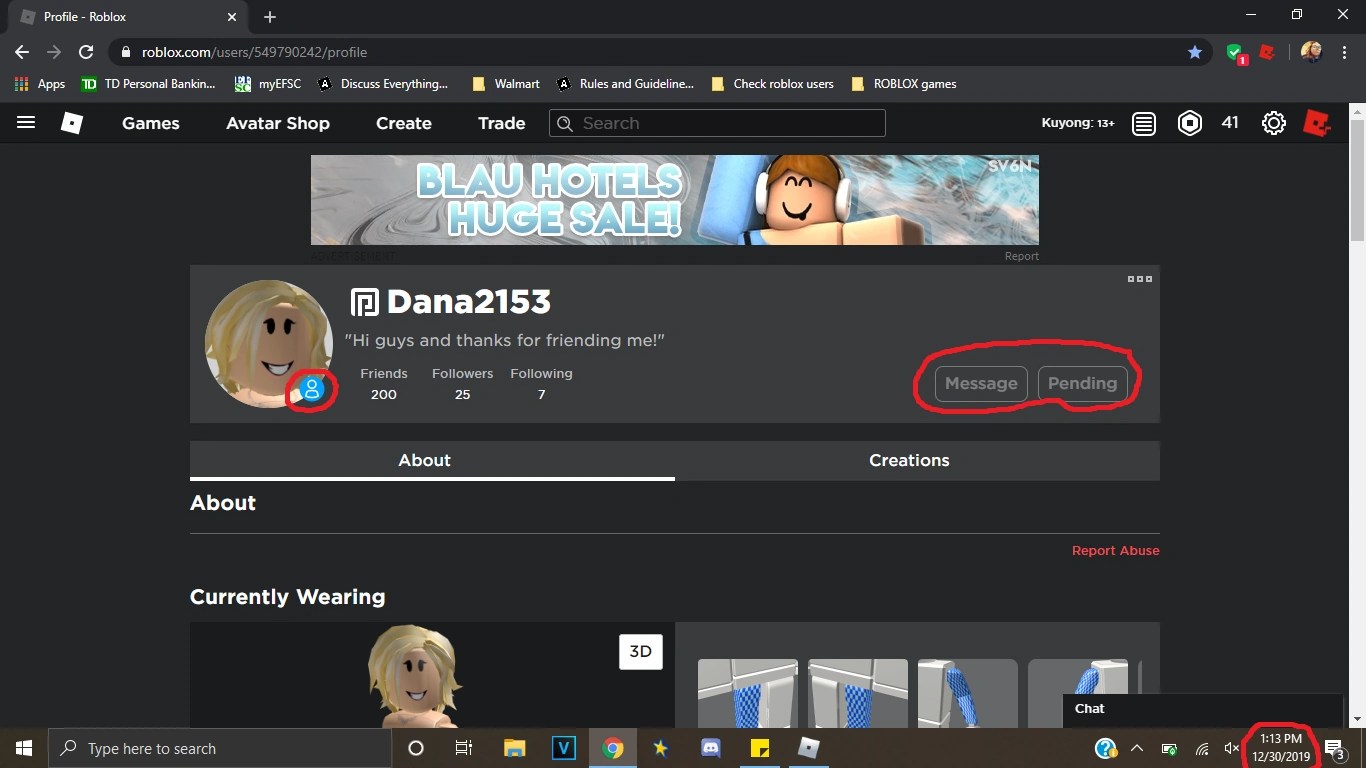
Task: Expand the Chrome browser profile menu
Action: point(1310,51)
